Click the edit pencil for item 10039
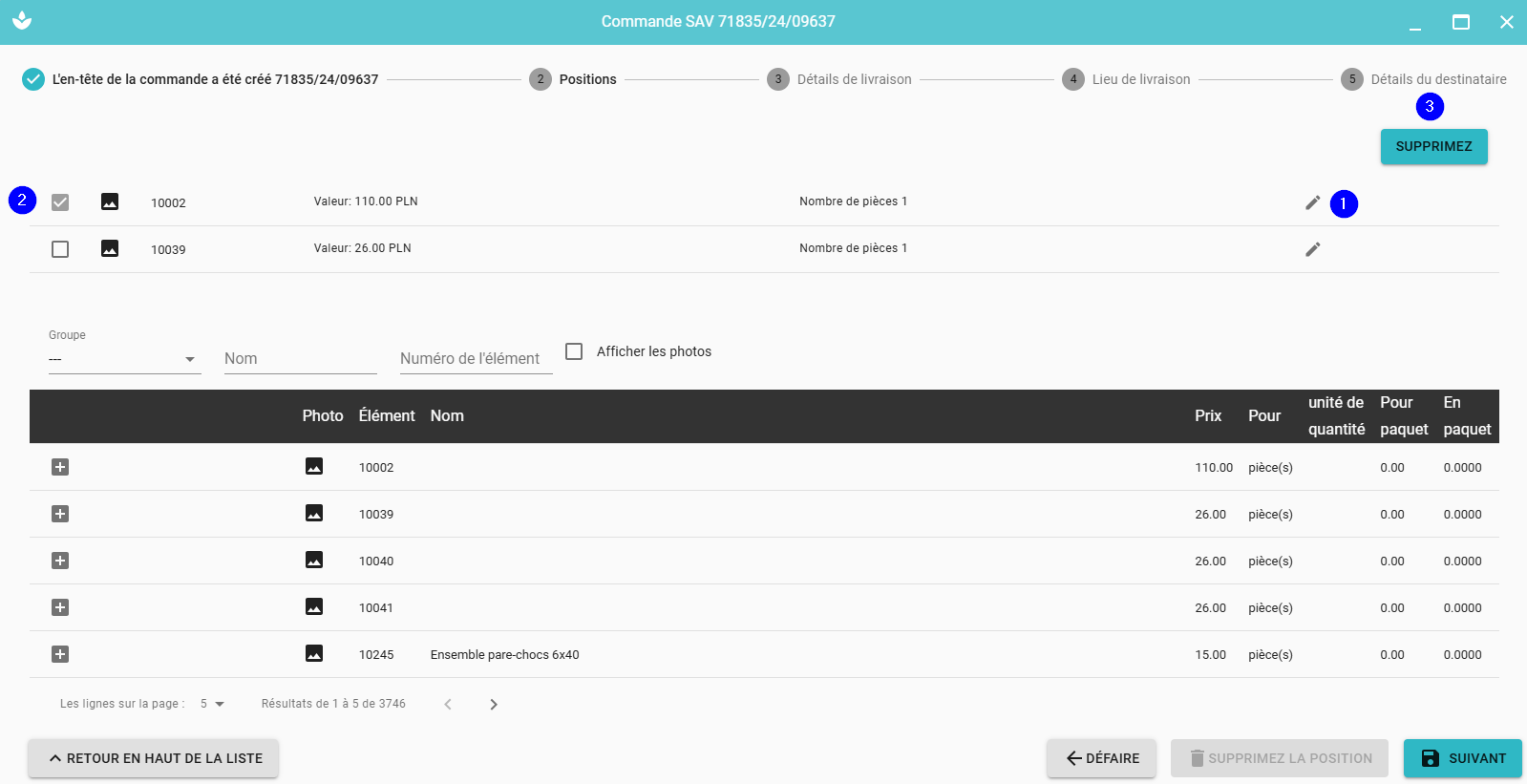The width and height of the screenshot is (1527, 784). [x=1313, y=249]
